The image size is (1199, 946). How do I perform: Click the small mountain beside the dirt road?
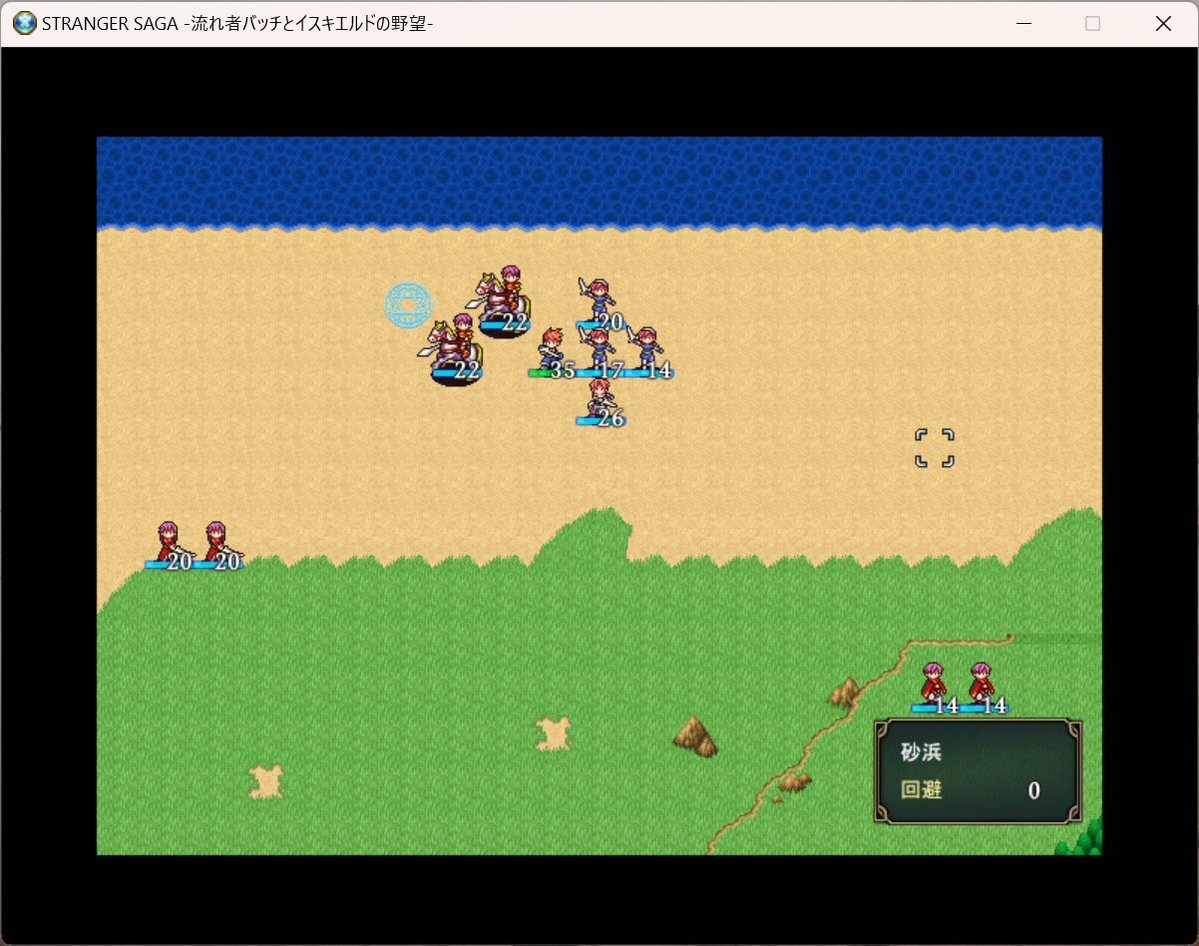tap(846, 692)
